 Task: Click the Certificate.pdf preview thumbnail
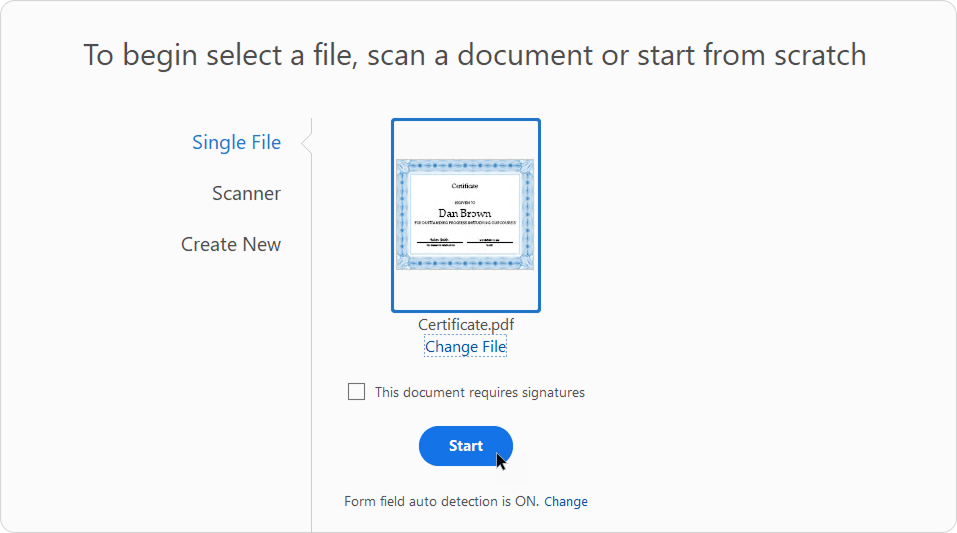coord(466,215)
